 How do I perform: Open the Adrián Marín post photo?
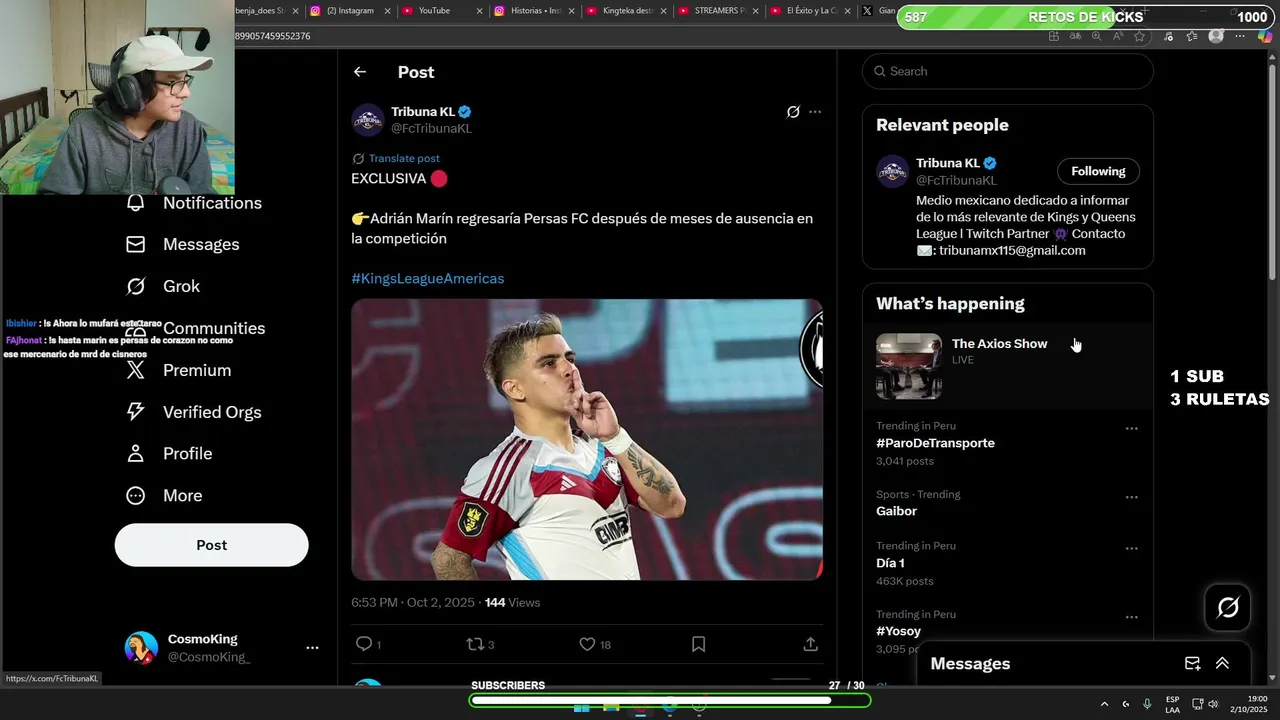click(587, 440)
